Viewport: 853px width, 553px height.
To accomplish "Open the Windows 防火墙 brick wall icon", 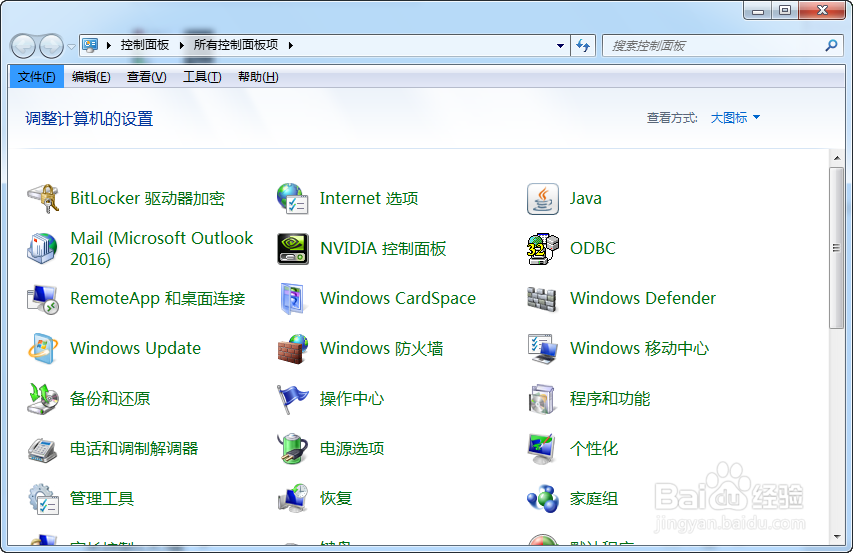I will [x=293, y=349].
